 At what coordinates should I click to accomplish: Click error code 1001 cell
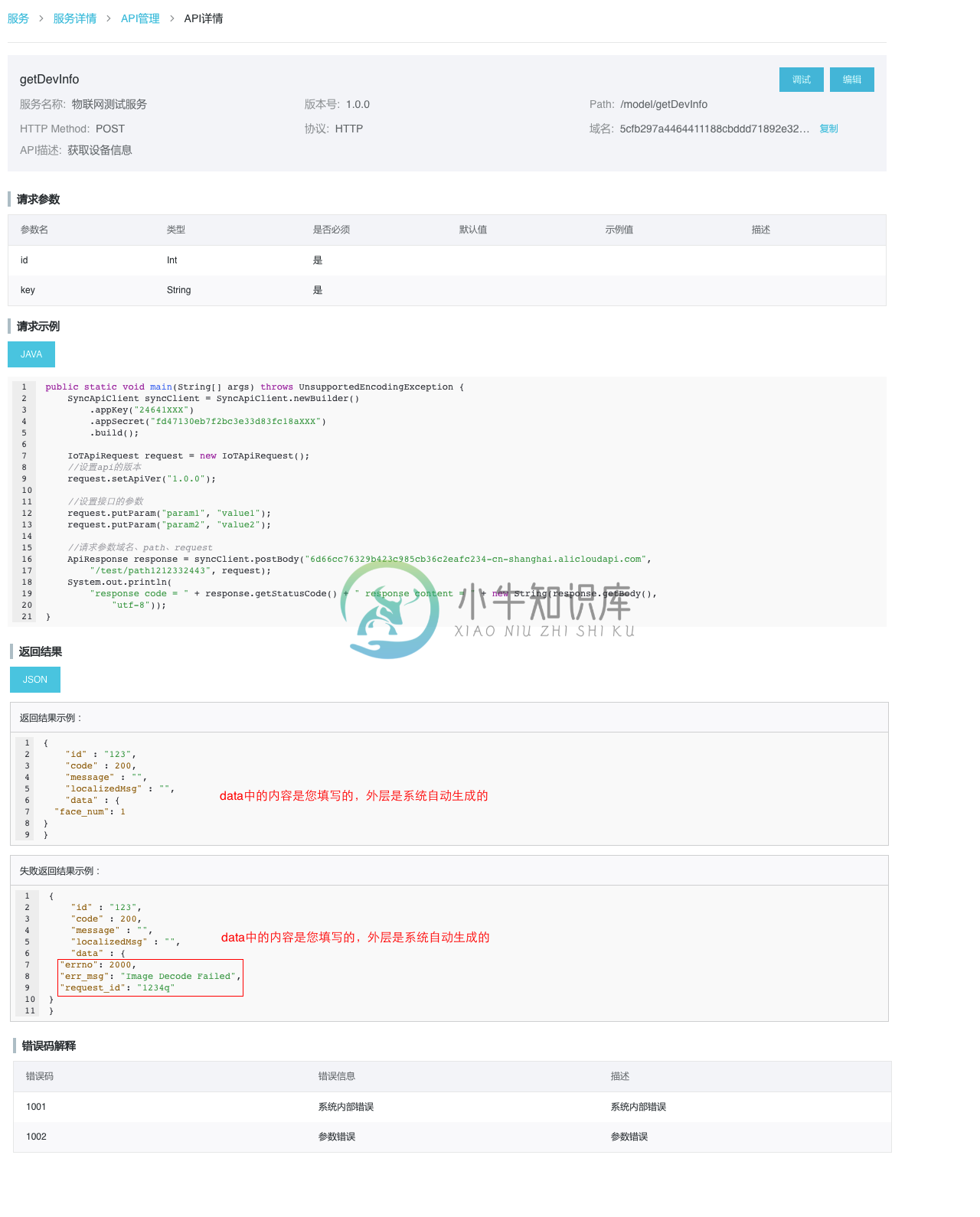point(36,1107)
